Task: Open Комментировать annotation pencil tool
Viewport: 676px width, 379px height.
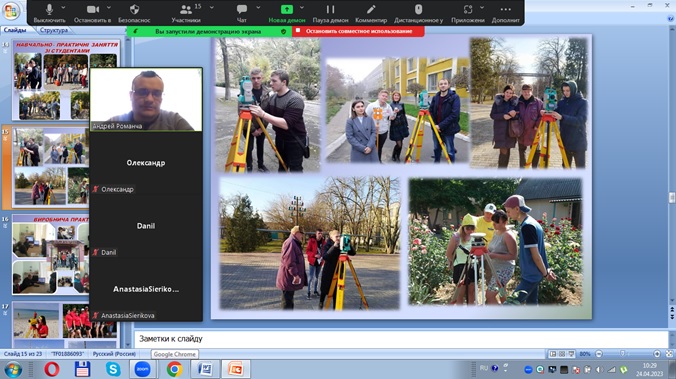Action: coord(371,13)
